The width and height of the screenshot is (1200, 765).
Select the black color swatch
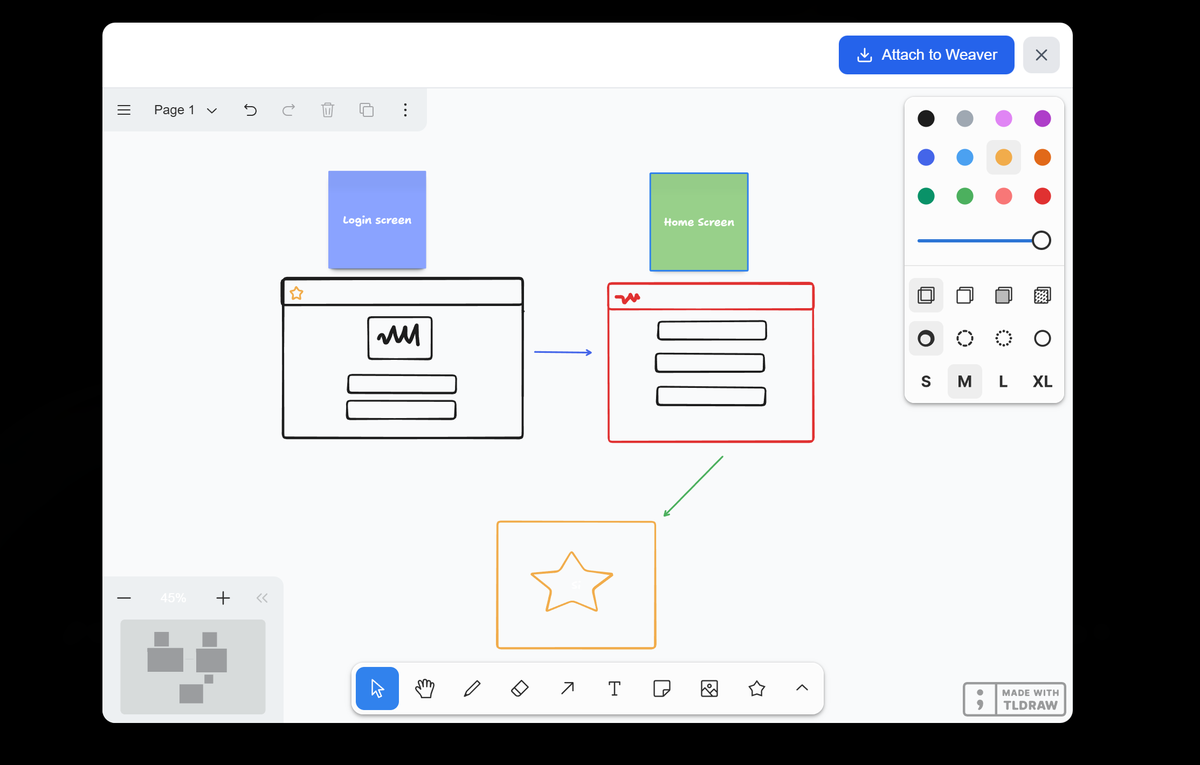coord(926,119)
